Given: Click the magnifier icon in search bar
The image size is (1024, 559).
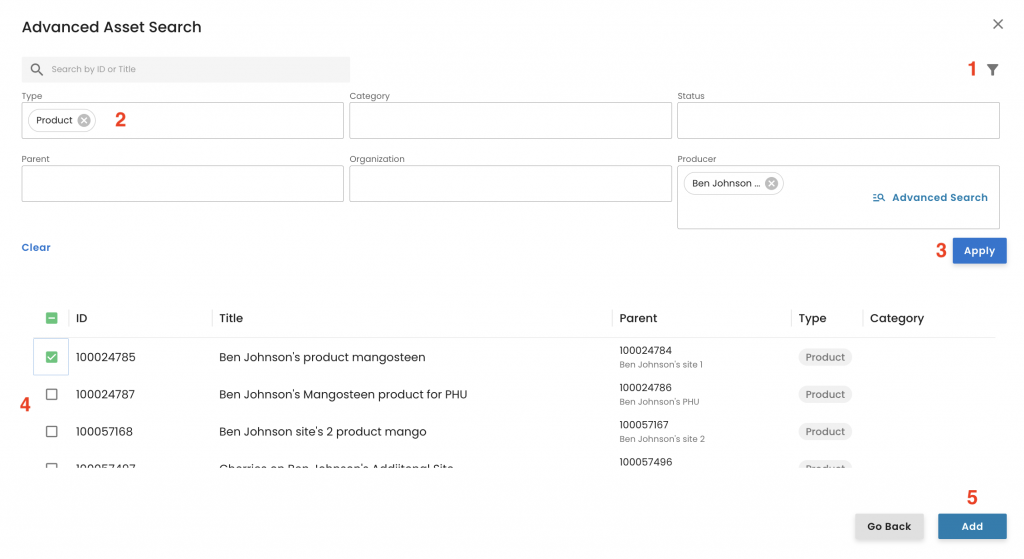Looking at the screenshot, I should coord(37,69).
